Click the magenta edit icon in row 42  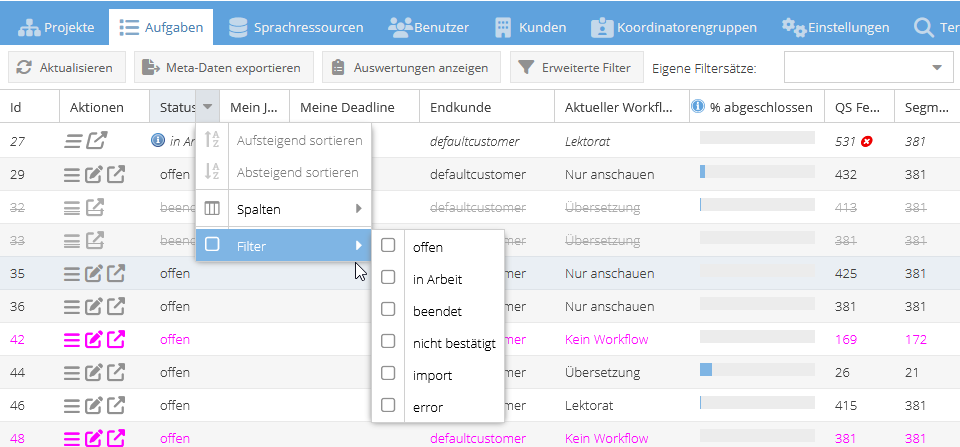point(94,339)
